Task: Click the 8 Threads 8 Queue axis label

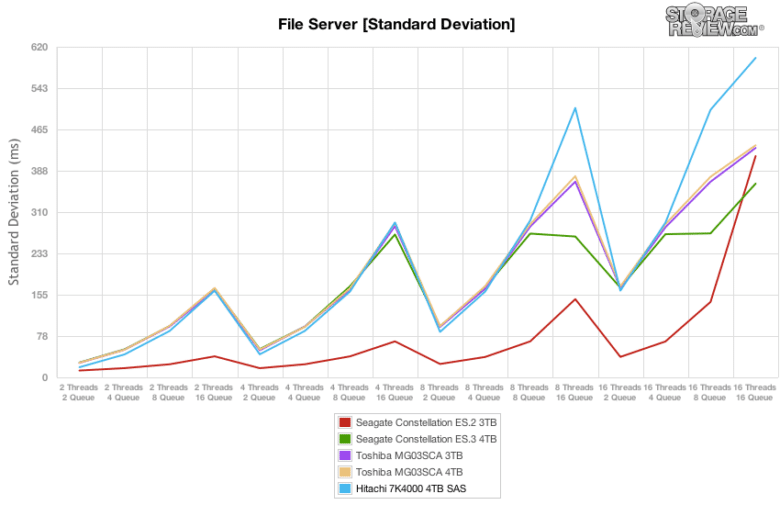Action: 529,392
